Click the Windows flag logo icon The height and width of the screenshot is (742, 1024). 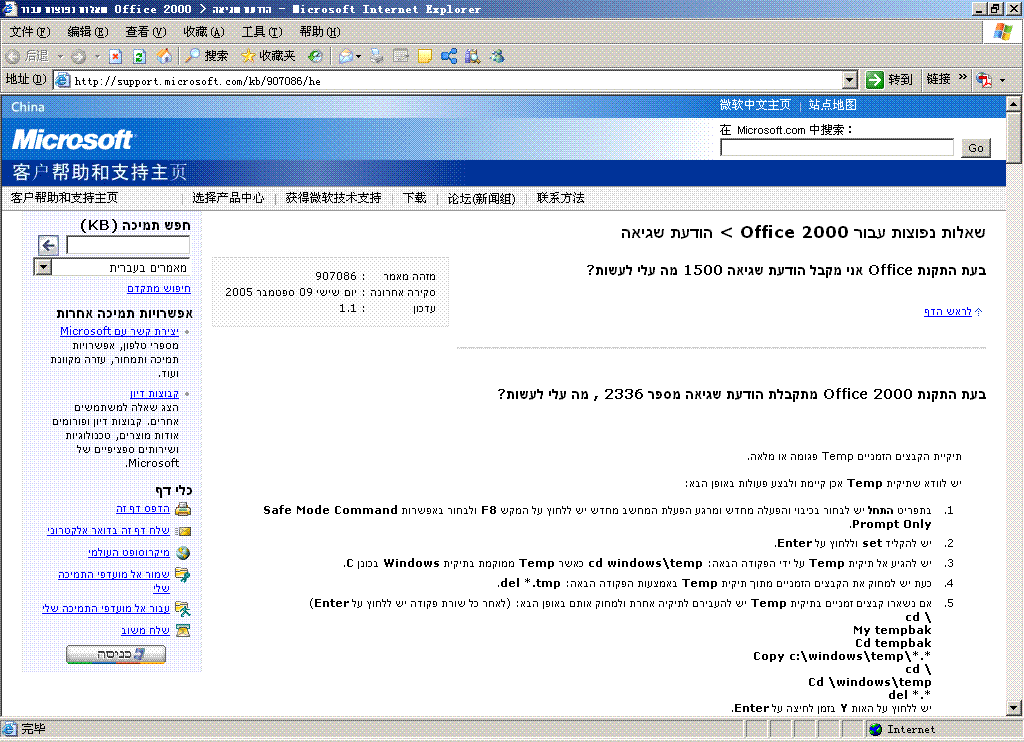click(x=1003, y=31)
